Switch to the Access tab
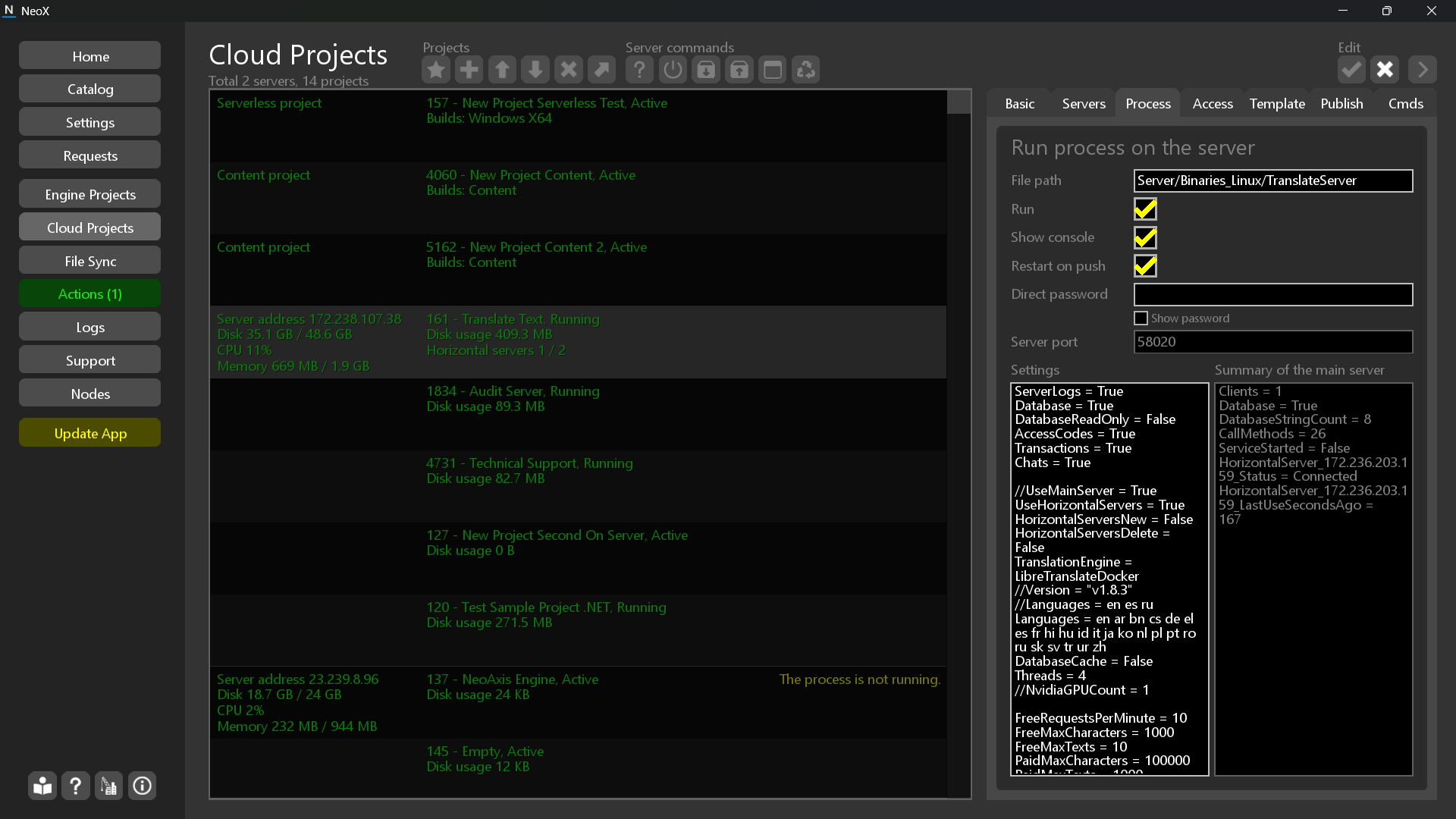Screen dimensions: 1456x819 [1212, 103]
